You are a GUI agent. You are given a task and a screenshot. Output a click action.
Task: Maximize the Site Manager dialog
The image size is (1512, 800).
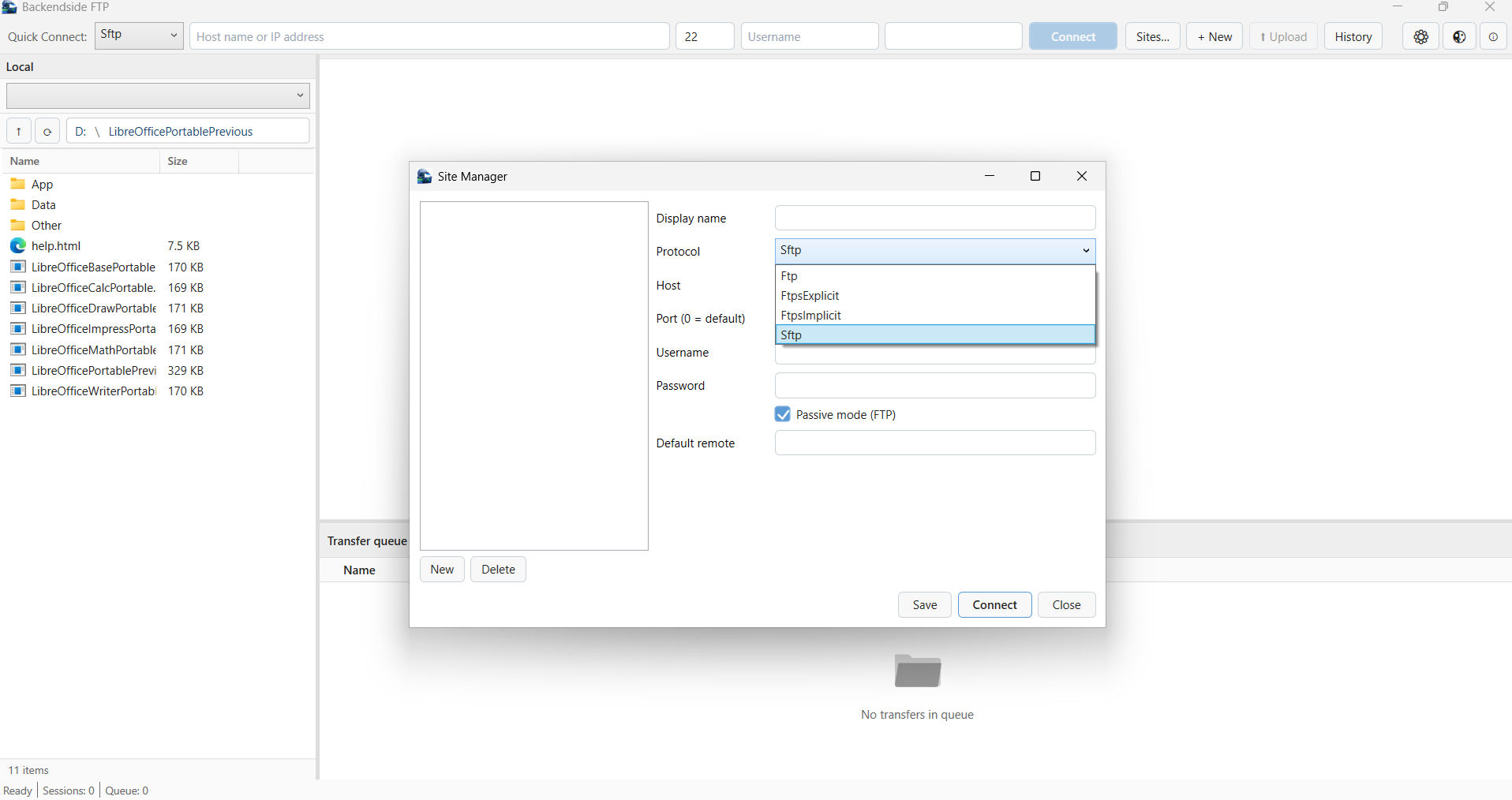(x=1035, y=176)
